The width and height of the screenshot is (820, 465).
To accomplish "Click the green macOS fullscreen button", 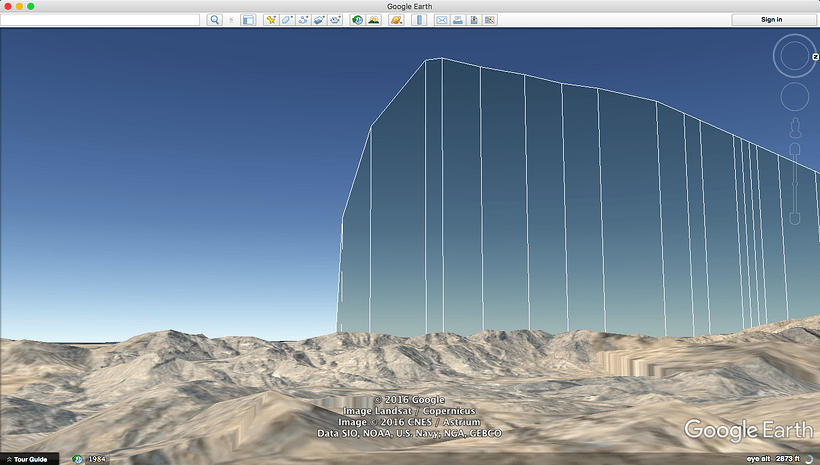I will point(31,6).
